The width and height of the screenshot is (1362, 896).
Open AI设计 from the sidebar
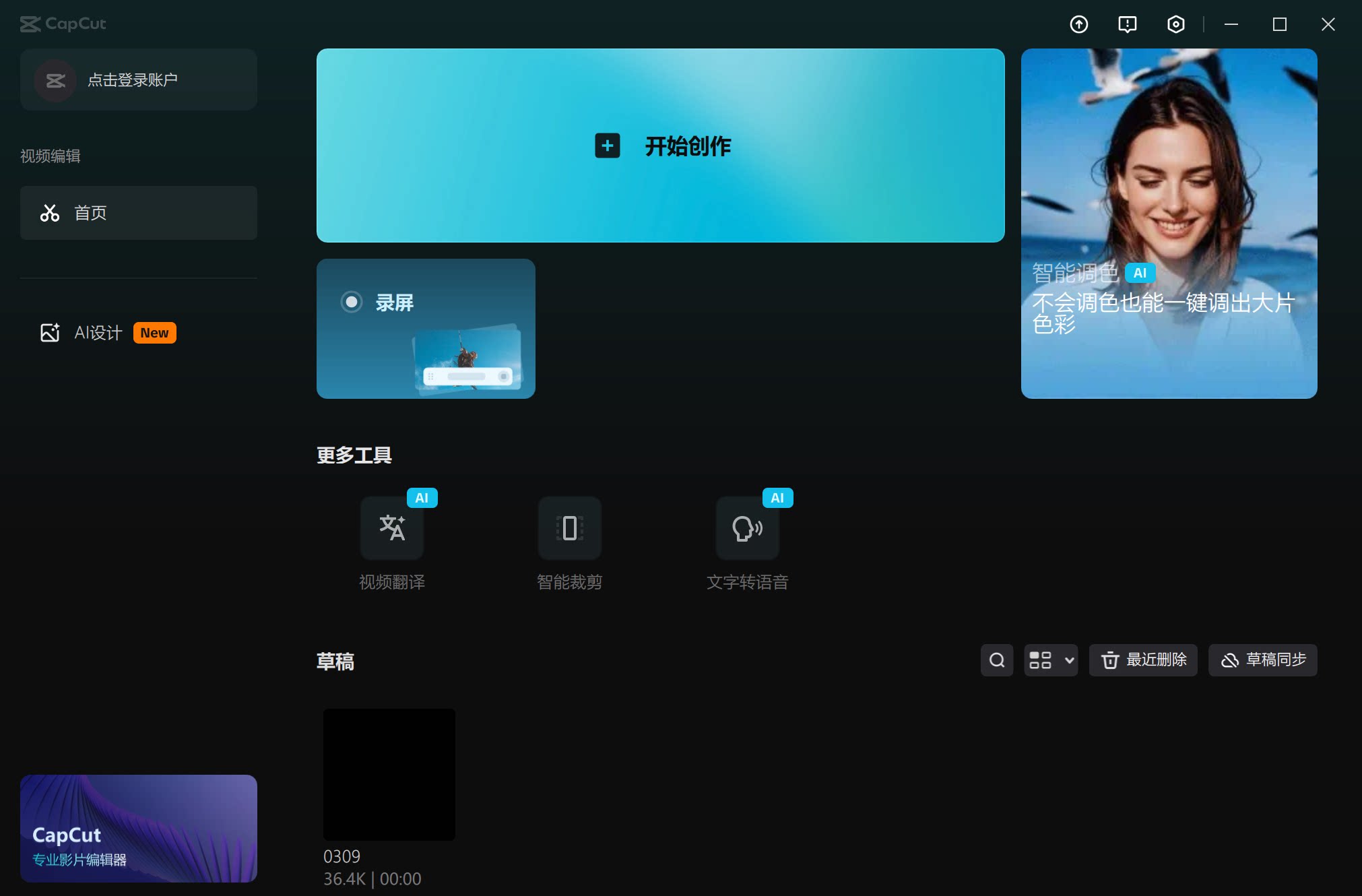(x=97, y=332)
